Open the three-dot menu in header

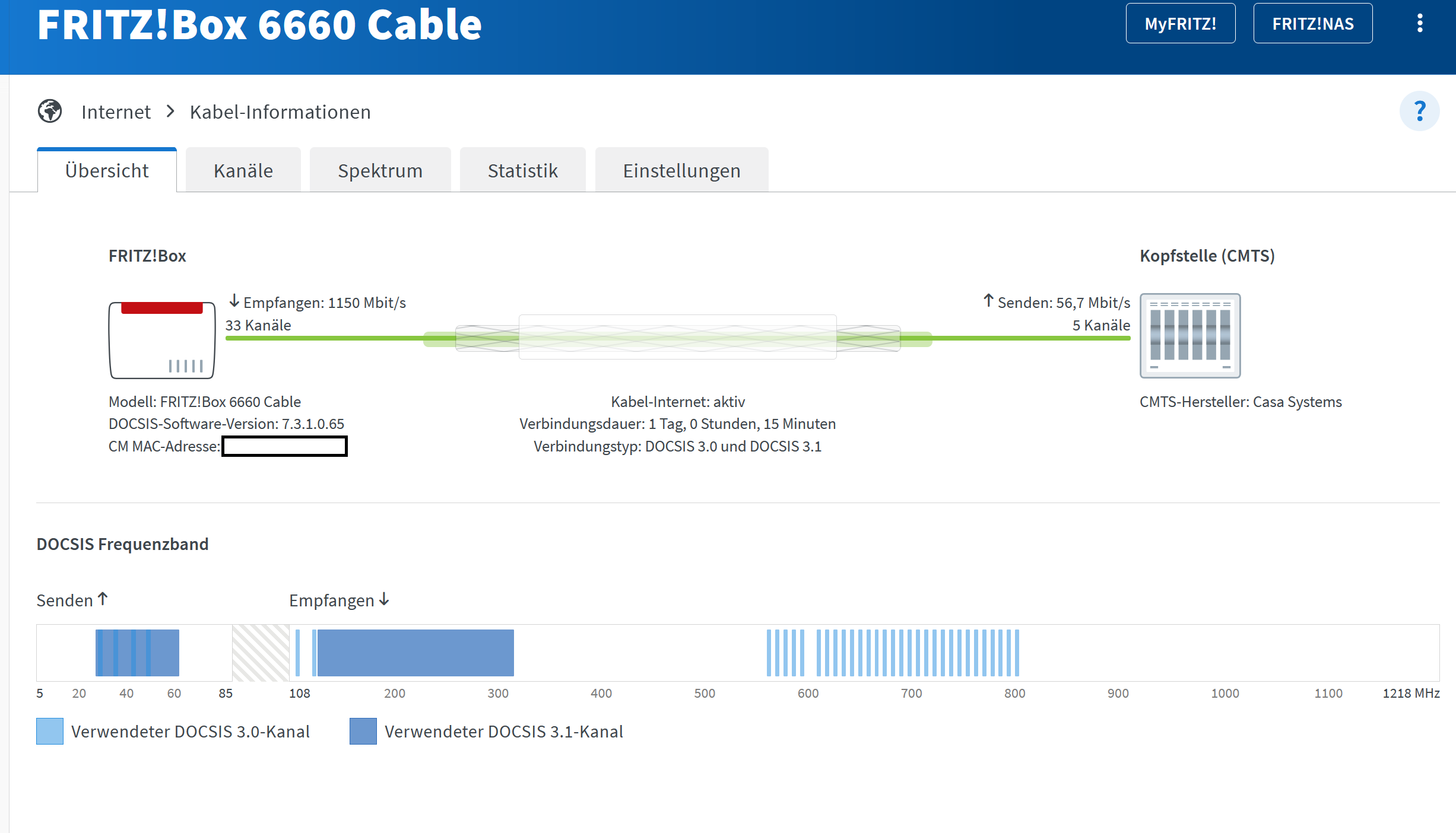coord(1419,24)
